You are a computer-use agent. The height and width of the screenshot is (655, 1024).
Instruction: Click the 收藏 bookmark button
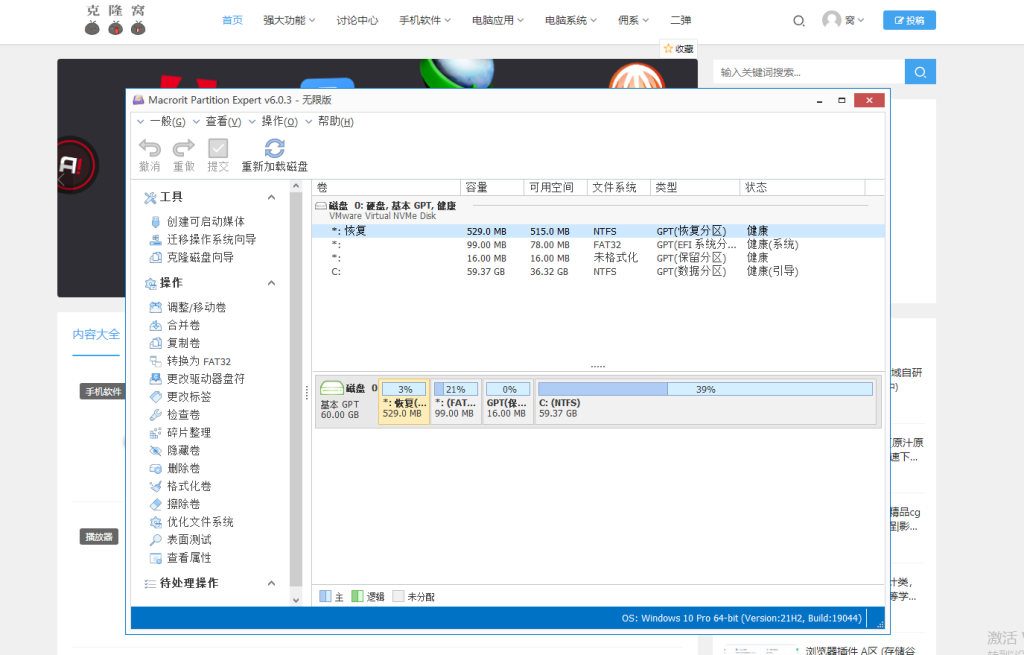[x=679, y=49]
